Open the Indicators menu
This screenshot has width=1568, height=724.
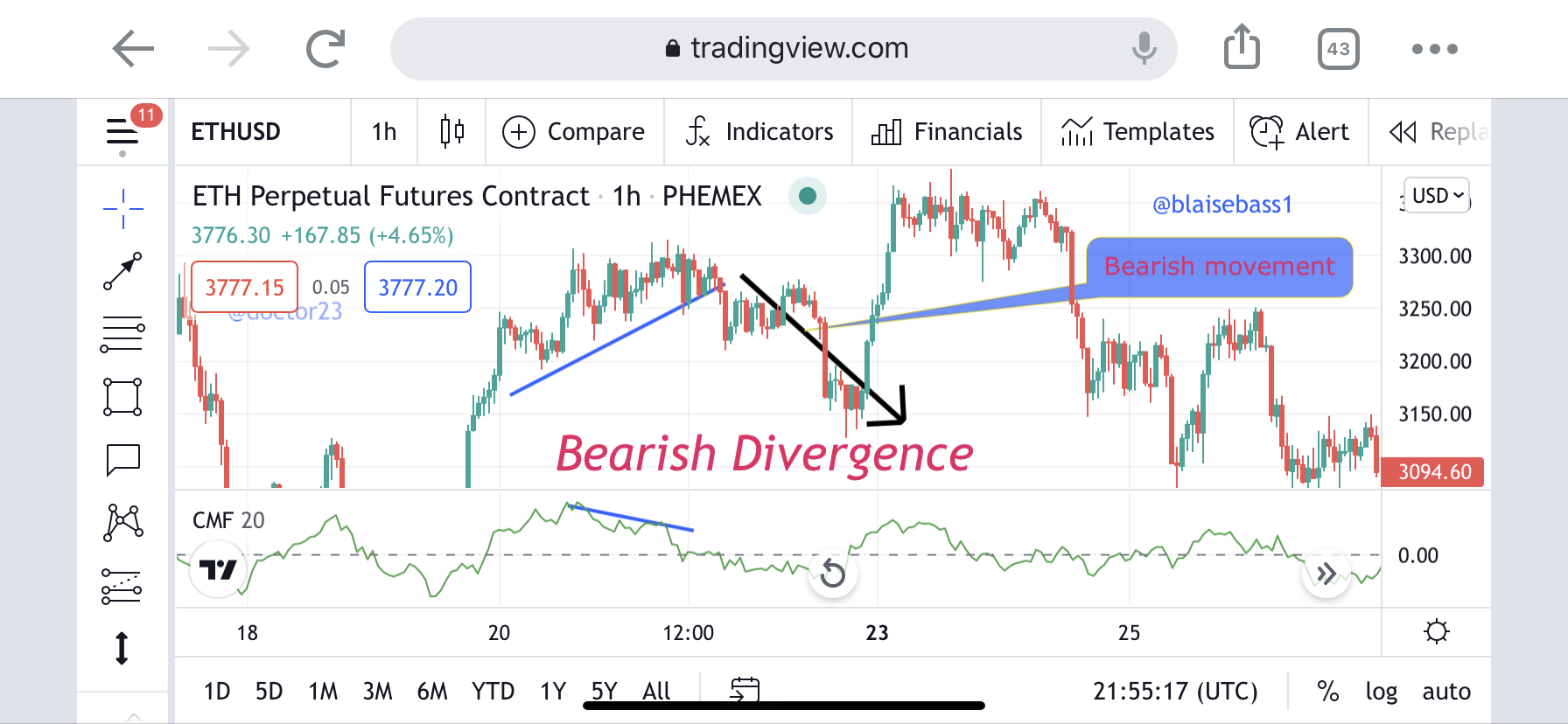[x=759, y=131]
